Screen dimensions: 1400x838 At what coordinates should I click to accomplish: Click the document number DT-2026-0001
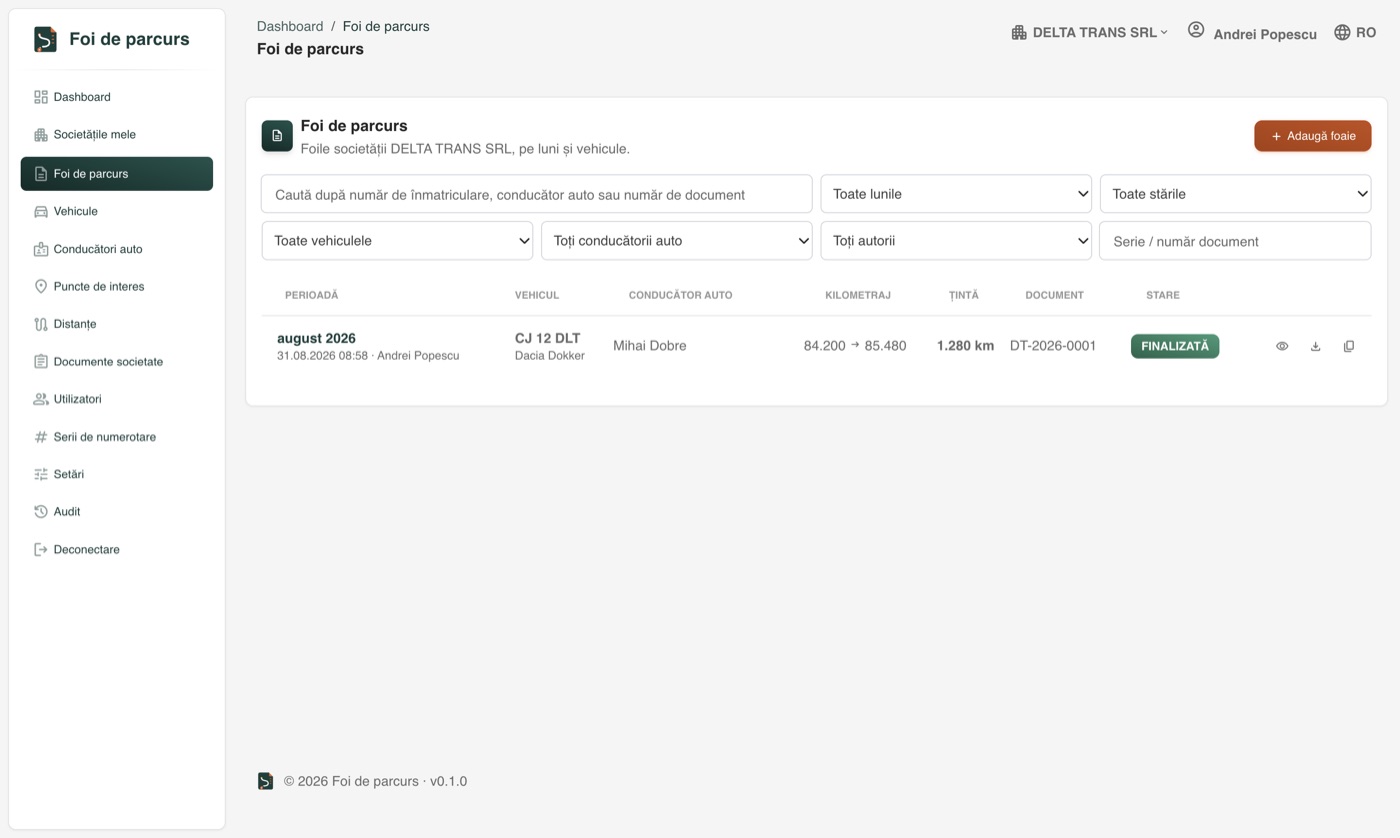click(x=1053, y=346)
